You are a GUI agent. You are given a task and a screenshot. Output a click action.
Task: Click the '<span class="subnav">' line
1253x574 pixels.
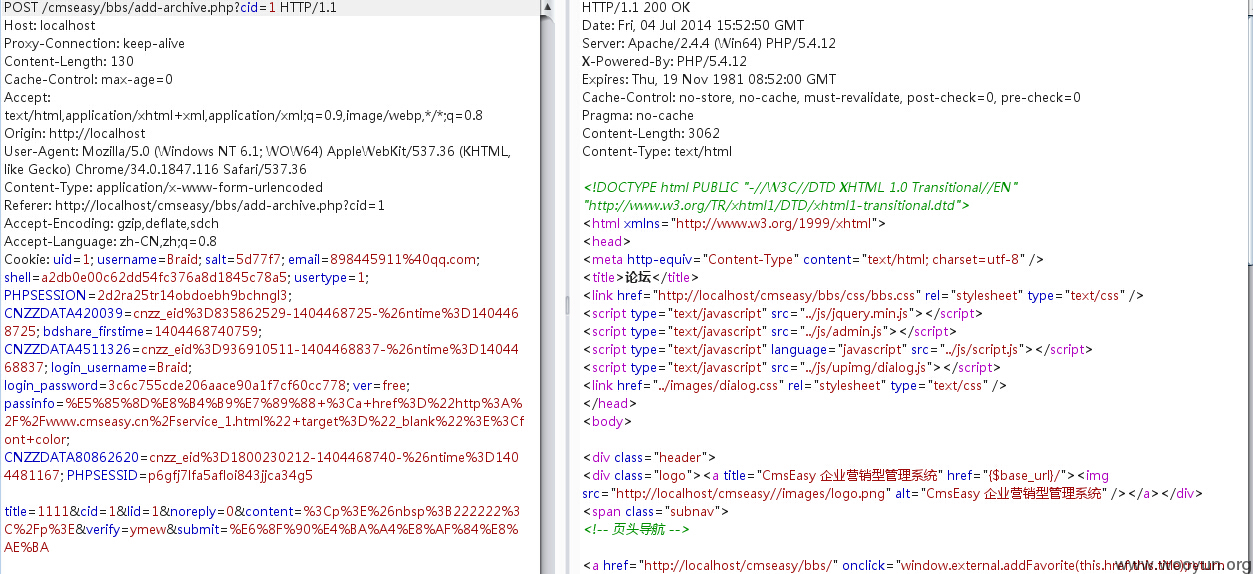(x=656, y=511)
